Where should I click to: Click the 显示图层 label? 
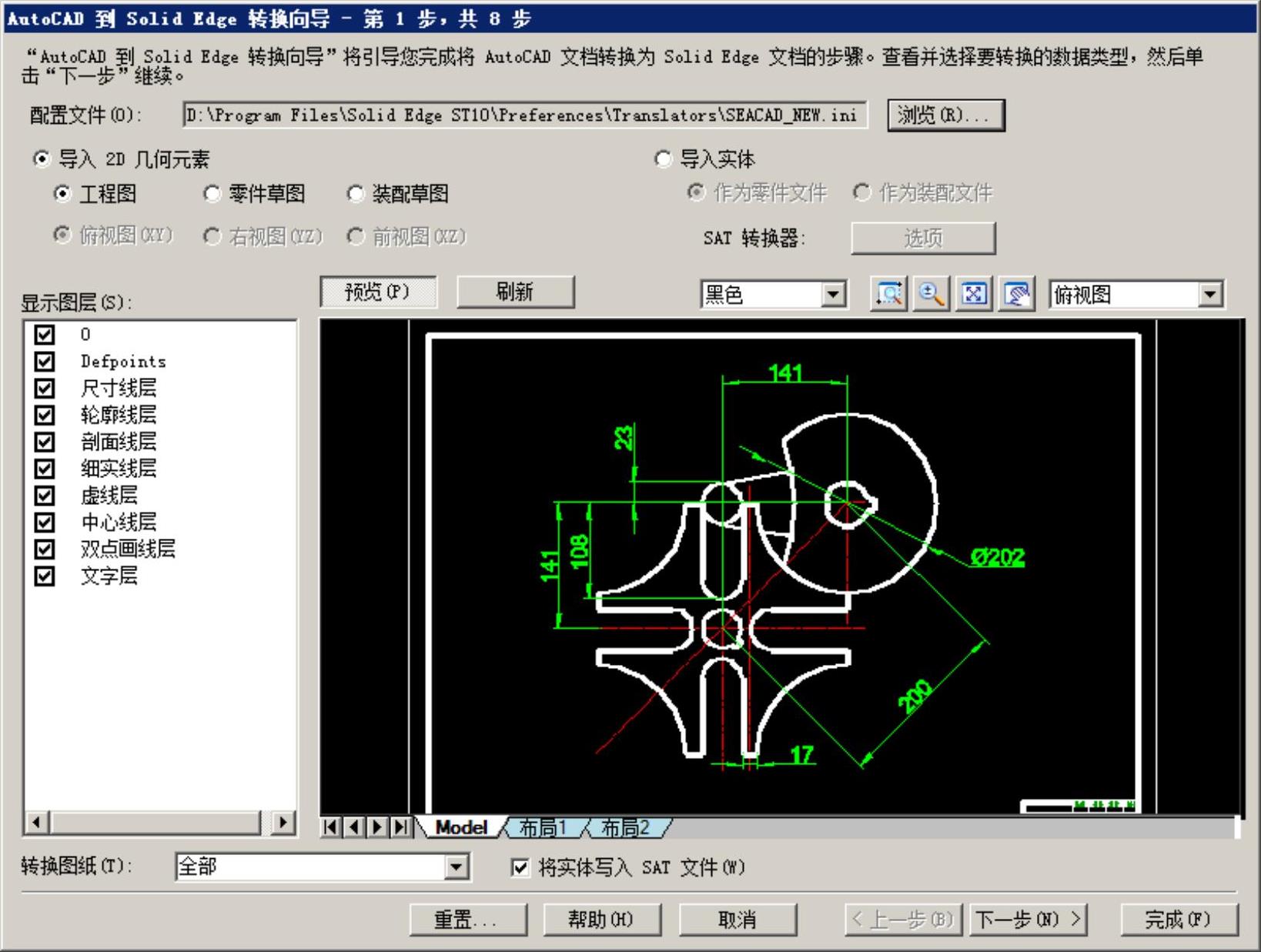77,302
